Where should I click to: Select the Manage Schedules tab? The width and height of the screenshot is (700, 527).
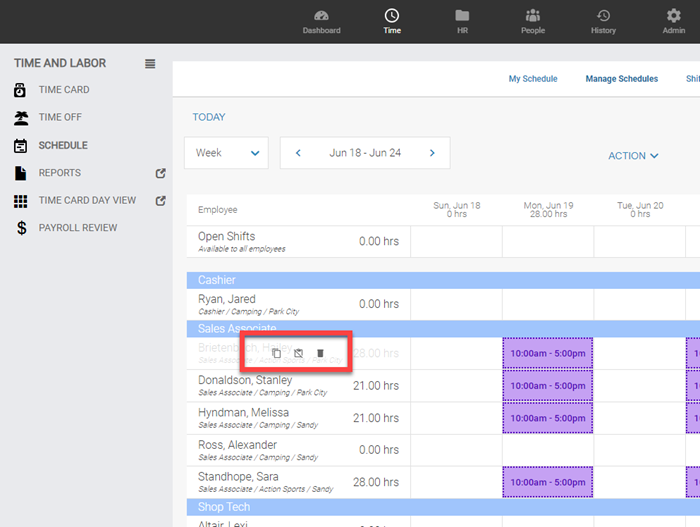click(x=621, y=79)
